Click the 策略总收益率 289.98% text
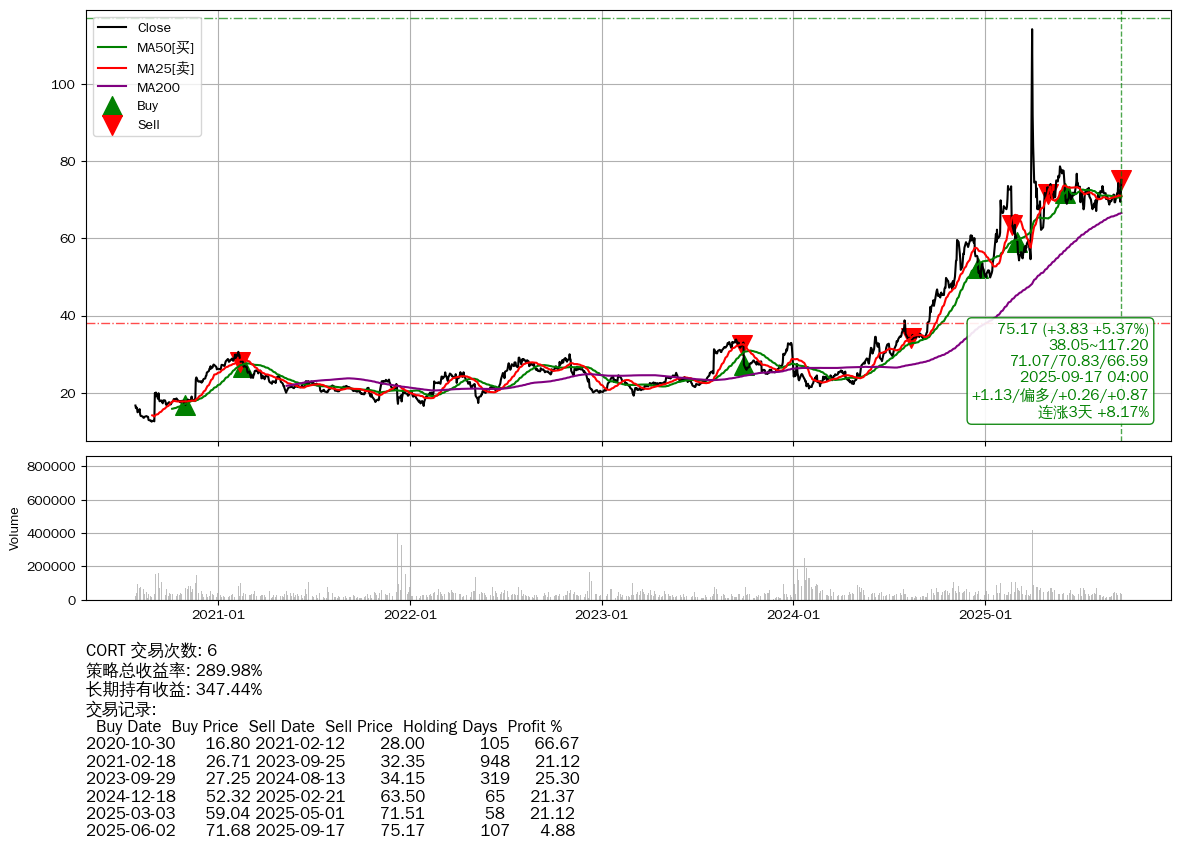 (174, 670)
